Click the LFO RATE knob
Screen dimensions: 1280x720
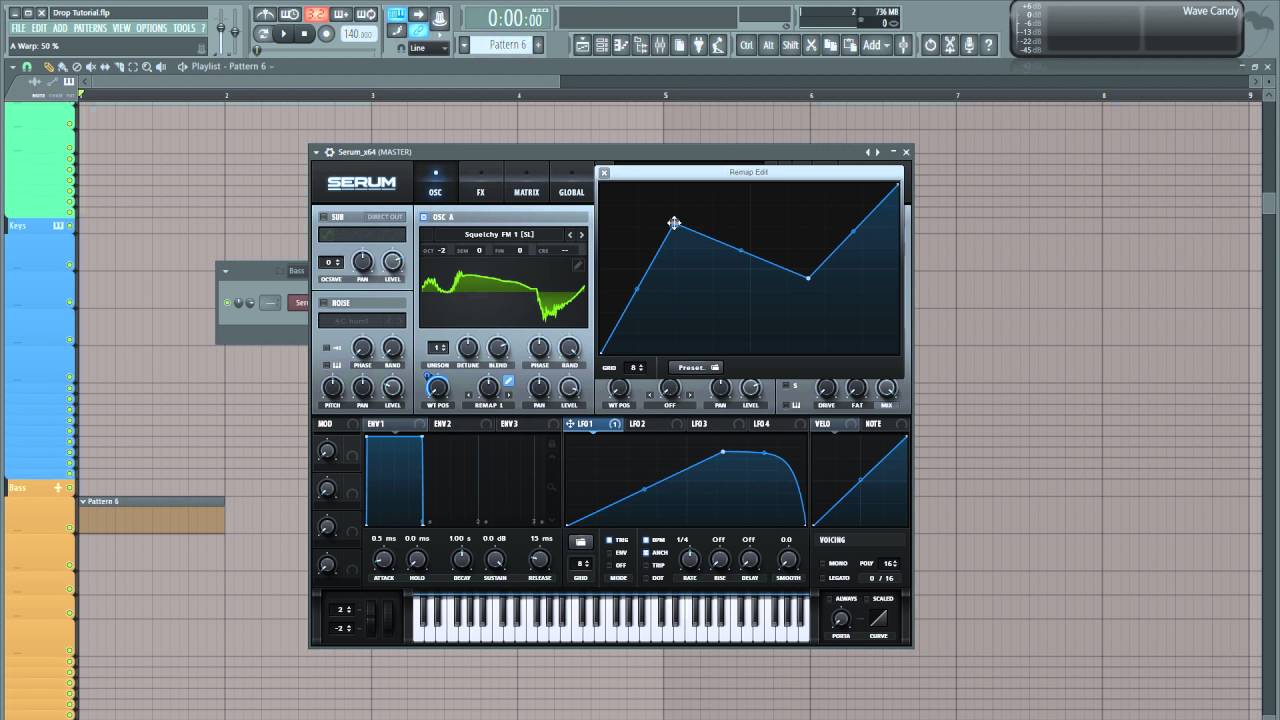[x=689, y=560]
